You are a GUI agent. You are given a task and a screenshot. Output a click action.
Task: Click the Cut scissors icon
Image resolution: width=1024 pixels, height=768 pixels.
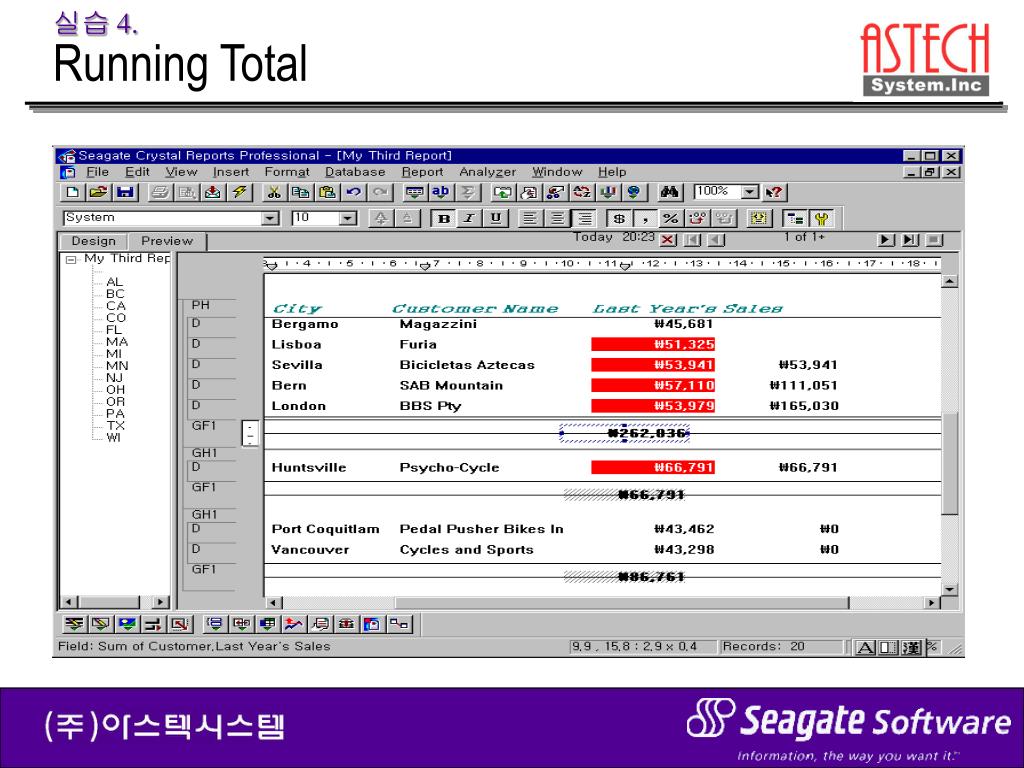pos(274,192)
